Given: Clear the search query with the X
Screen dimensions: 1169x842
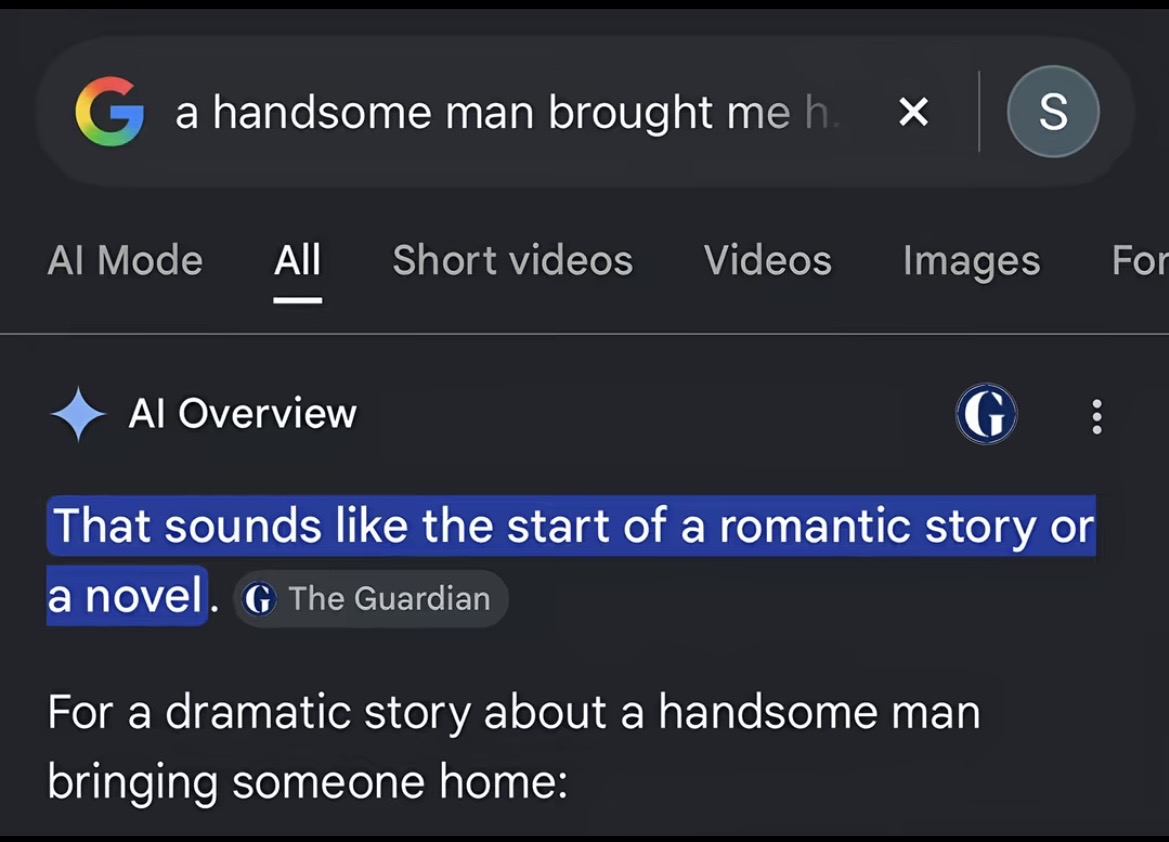Looking at the screenshot, I should [913, 112].
